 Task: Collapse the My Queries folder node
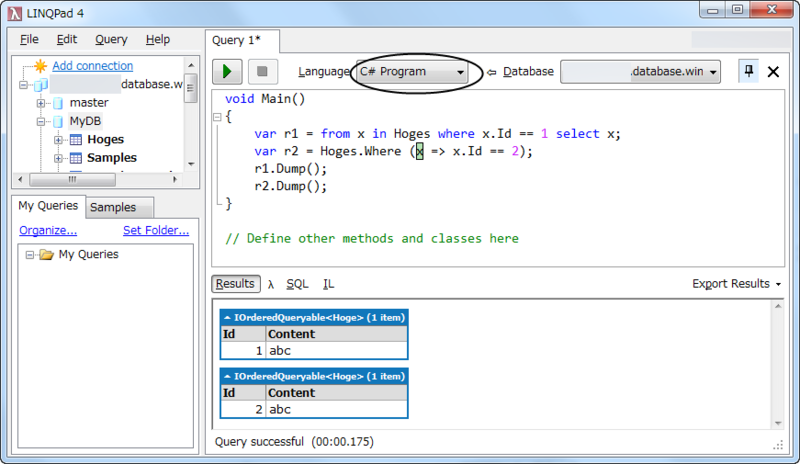(30, 255)
